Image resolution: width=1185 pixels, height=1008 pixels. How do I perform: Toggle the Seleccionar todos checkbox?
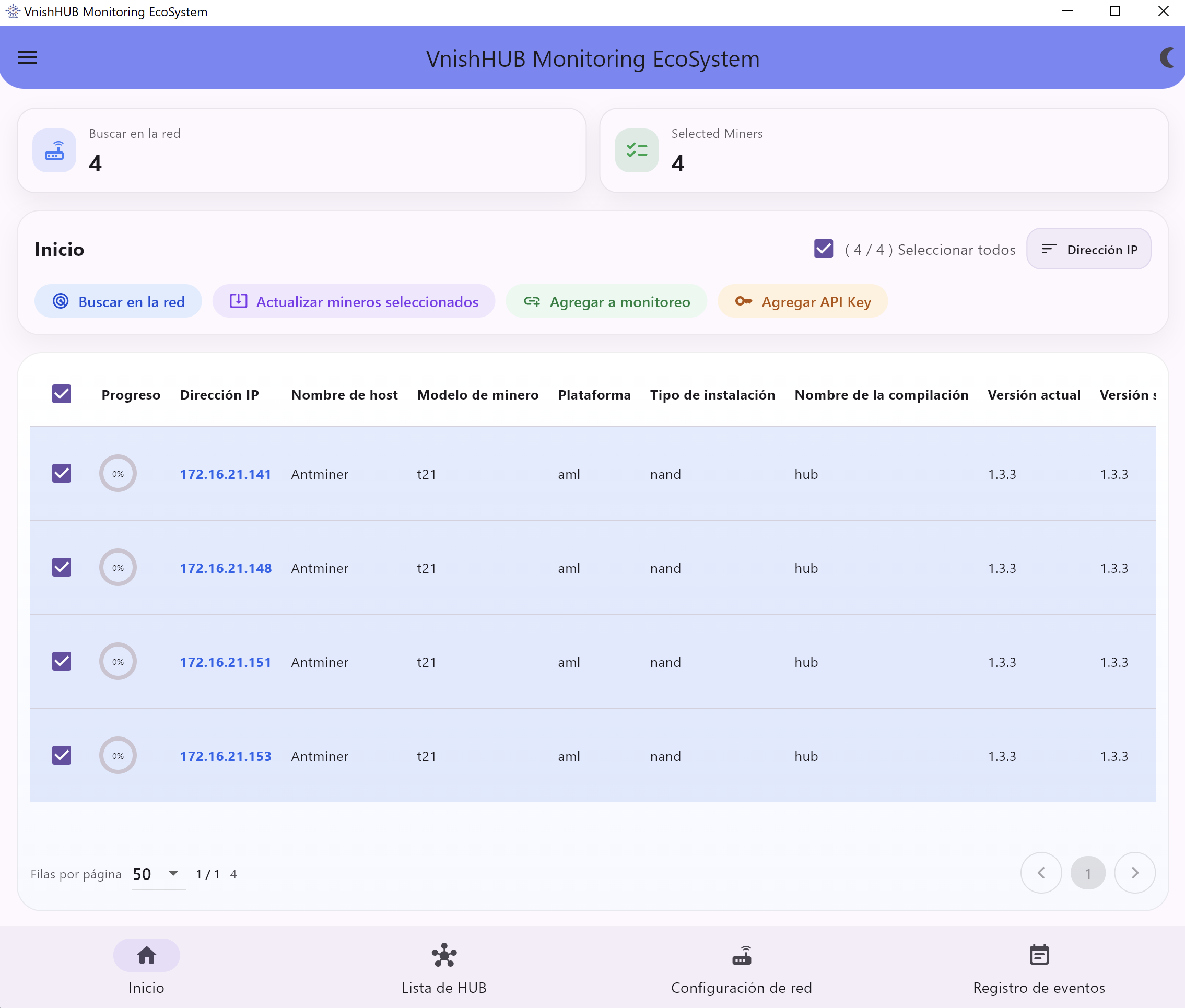coord(823,249)
